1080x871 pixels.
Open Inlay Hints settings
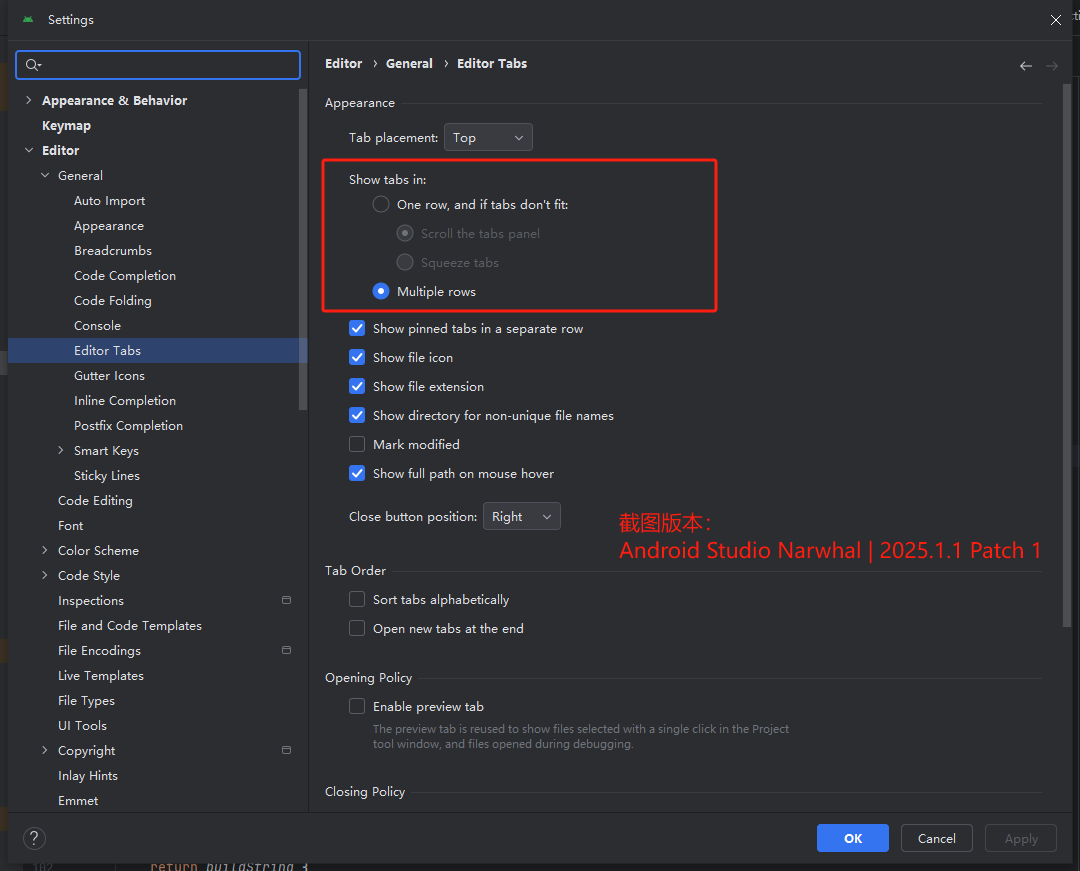[87, 775]
